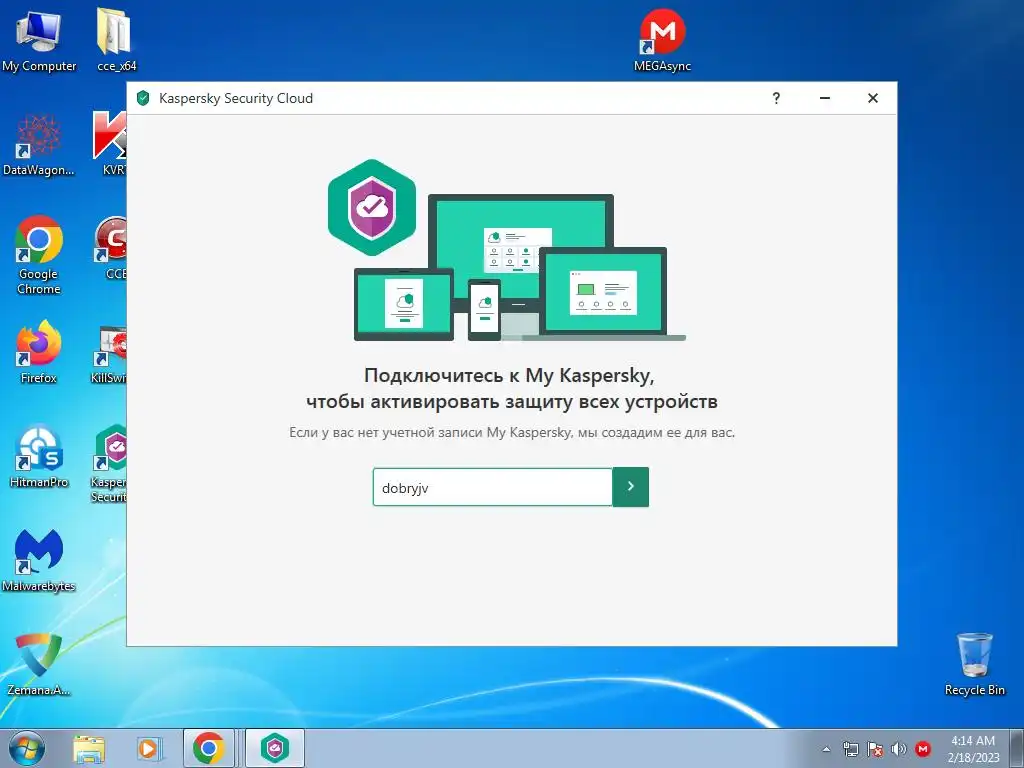Open the Recycle Bin
The width and height of the screenshot is (1024, 768).
(x=974, y=664)
